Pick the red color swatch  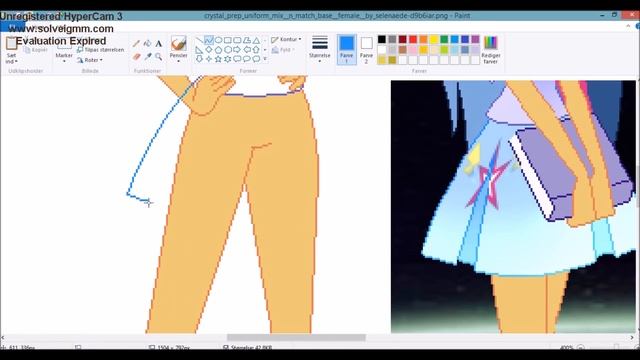pyautogui.click(x=413, y=40)
